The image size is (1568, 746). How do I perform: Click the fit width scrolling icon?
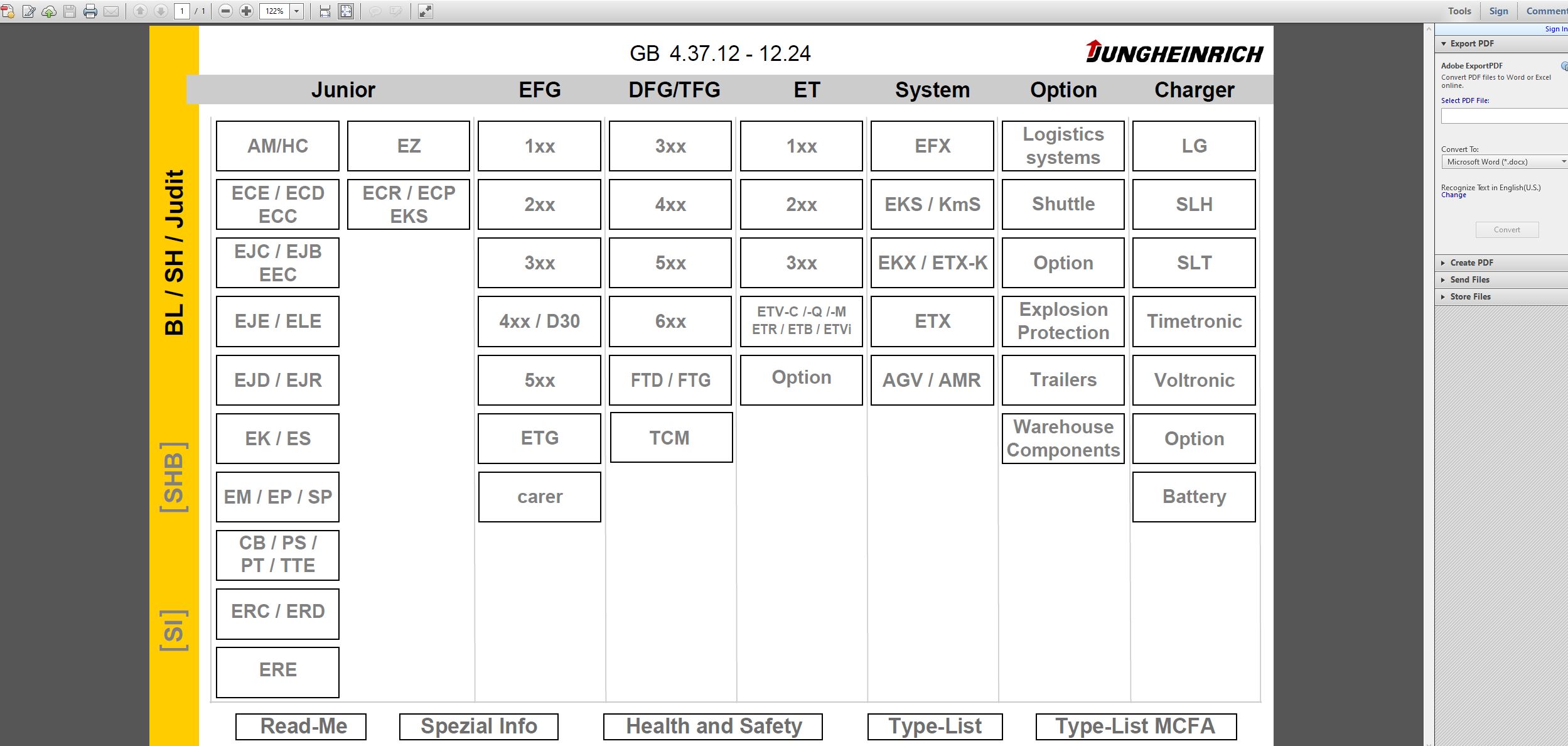click(325, 11)
